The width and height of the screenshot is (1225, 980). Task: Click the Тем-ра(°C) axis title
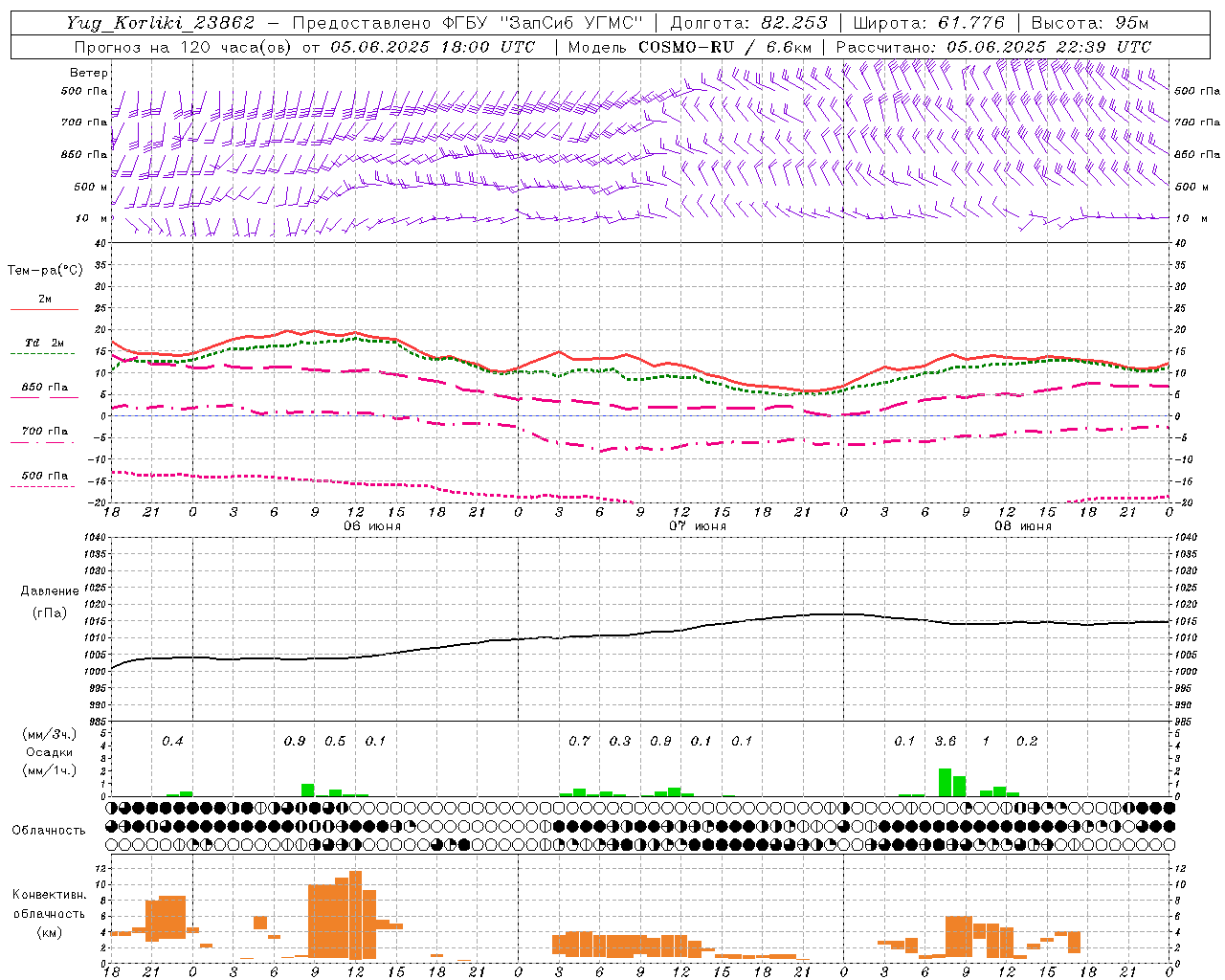pyautogui.click(x=45, y=271)
